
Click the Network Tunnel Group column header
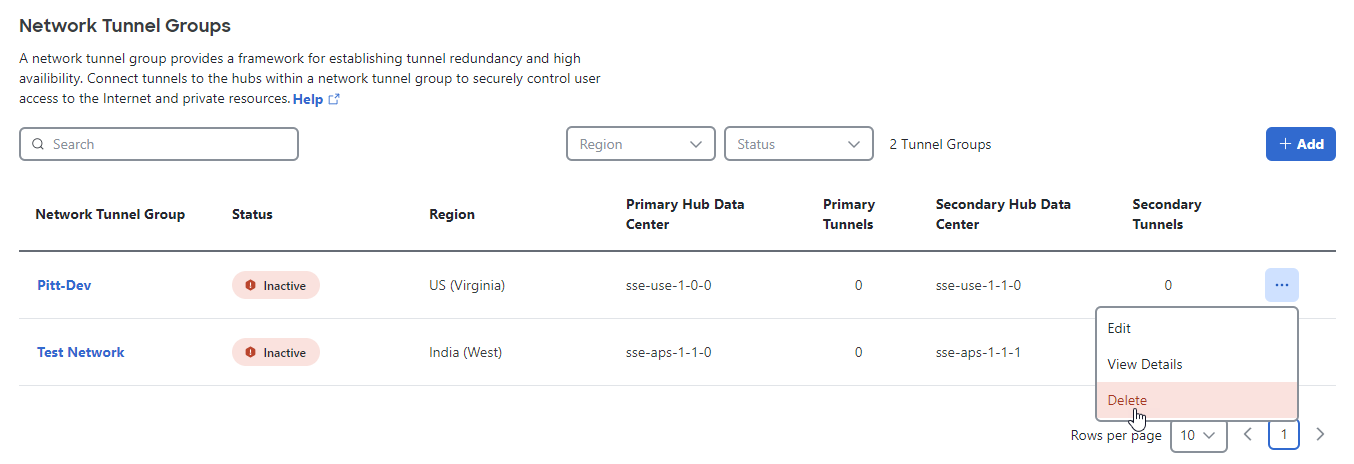point(110,214)
